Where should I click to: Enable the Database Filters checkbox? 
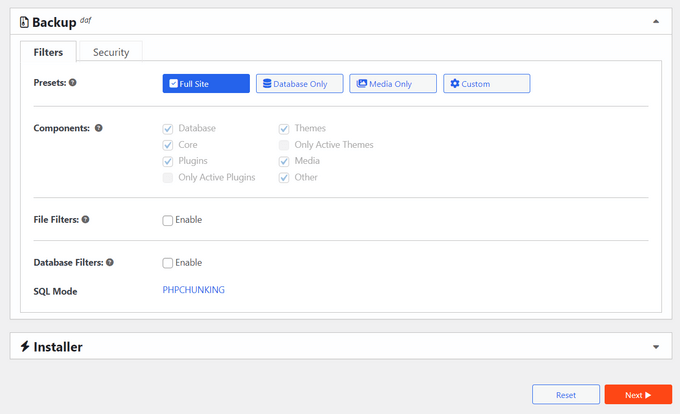point(168,263)
